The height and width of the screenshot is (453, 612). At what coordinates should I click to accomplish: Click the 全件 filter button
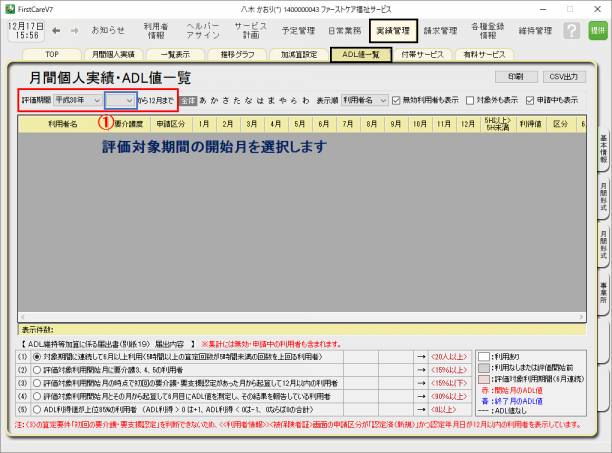pos(188,100)
